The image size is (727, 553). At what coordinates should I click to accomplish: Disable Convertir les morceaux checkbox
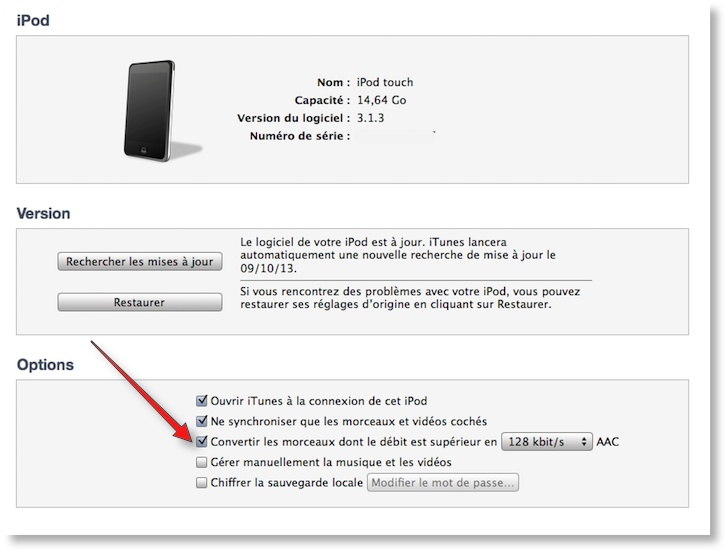tap(201, 441)
